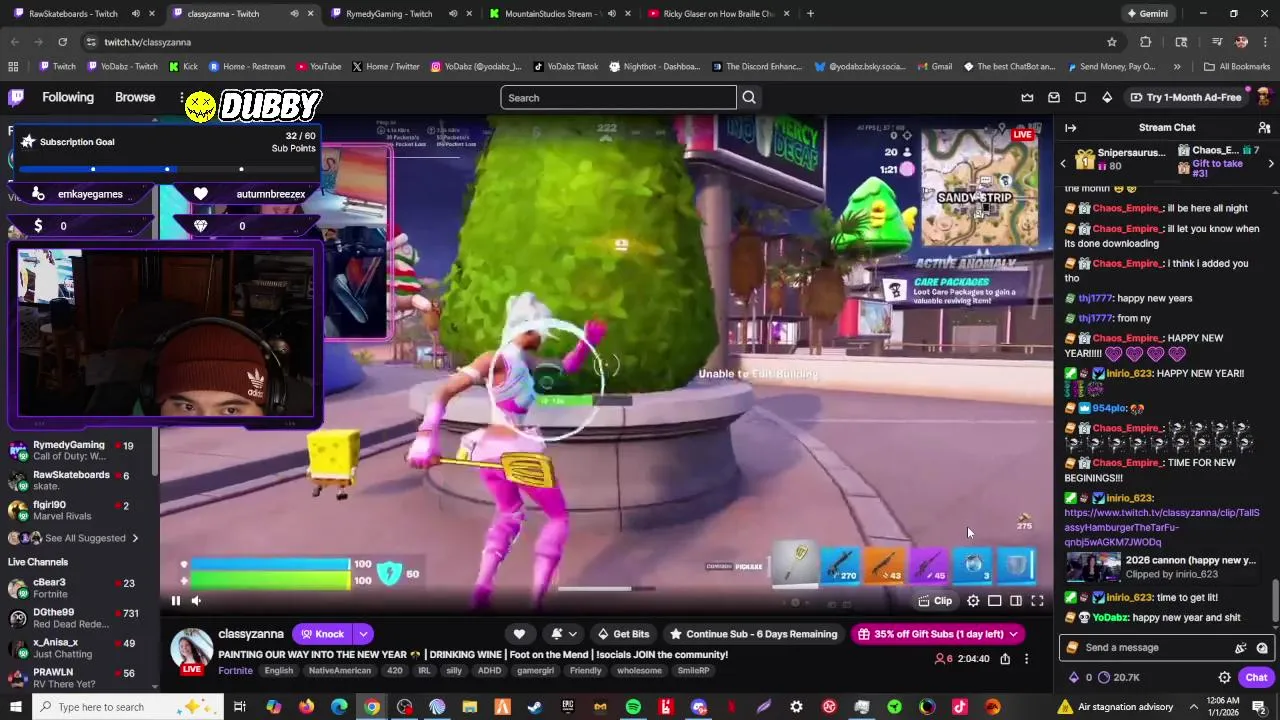The width and height of the screenshot is (1280, 720).
Task: Click the purple Chat send button
Action: click(1256, 677)
